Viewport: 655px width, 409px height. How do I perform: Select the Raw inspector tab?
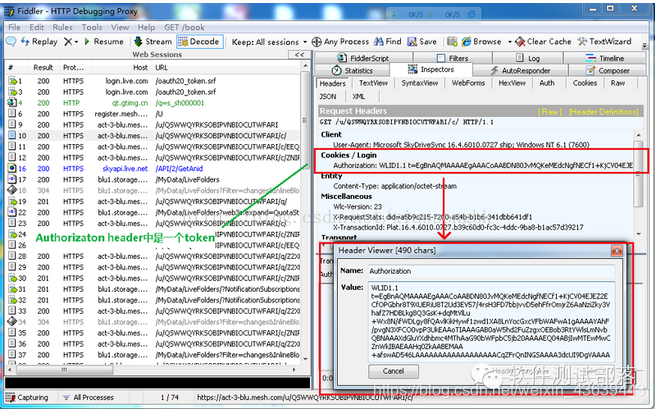(618, 83)
